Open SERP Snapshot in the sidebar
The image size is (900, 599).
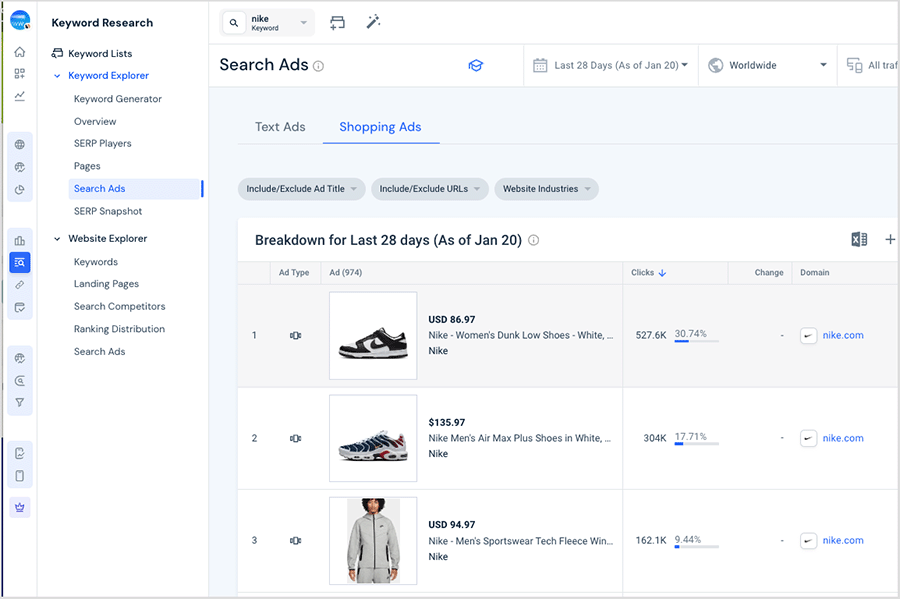coord(108,211)
